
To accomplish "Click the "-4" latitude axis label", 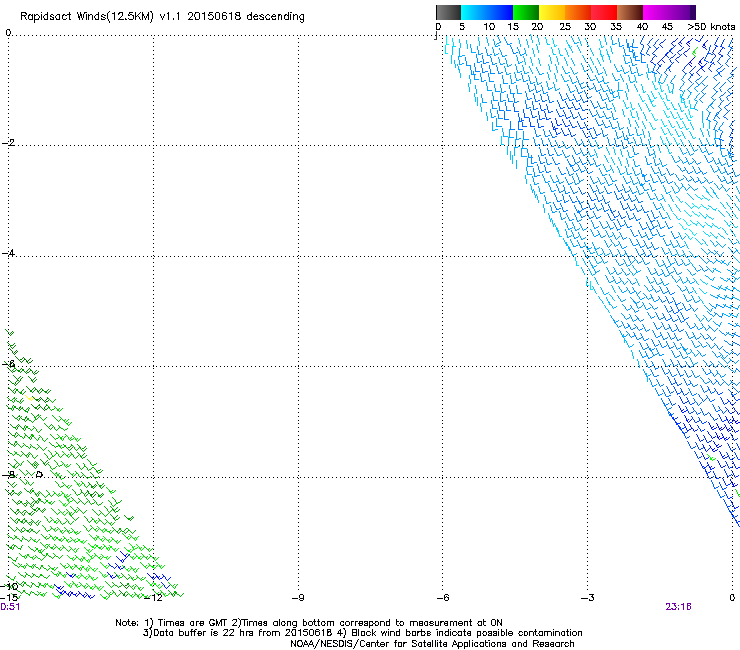I will pyautogui.click(x=8, y=253).
